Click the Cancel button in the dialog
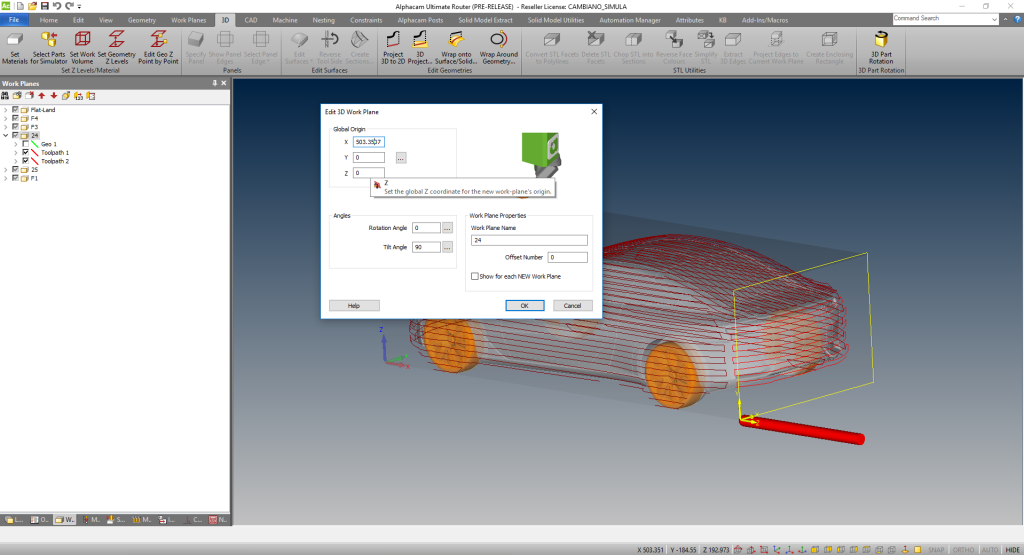 point(572,305)
